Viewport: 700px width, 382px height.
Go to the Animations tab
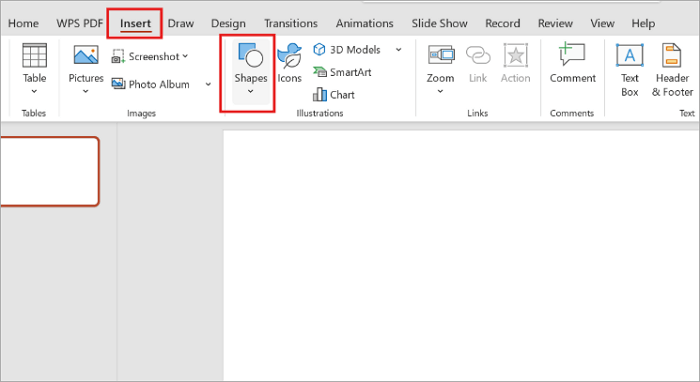tap(364, 23)
